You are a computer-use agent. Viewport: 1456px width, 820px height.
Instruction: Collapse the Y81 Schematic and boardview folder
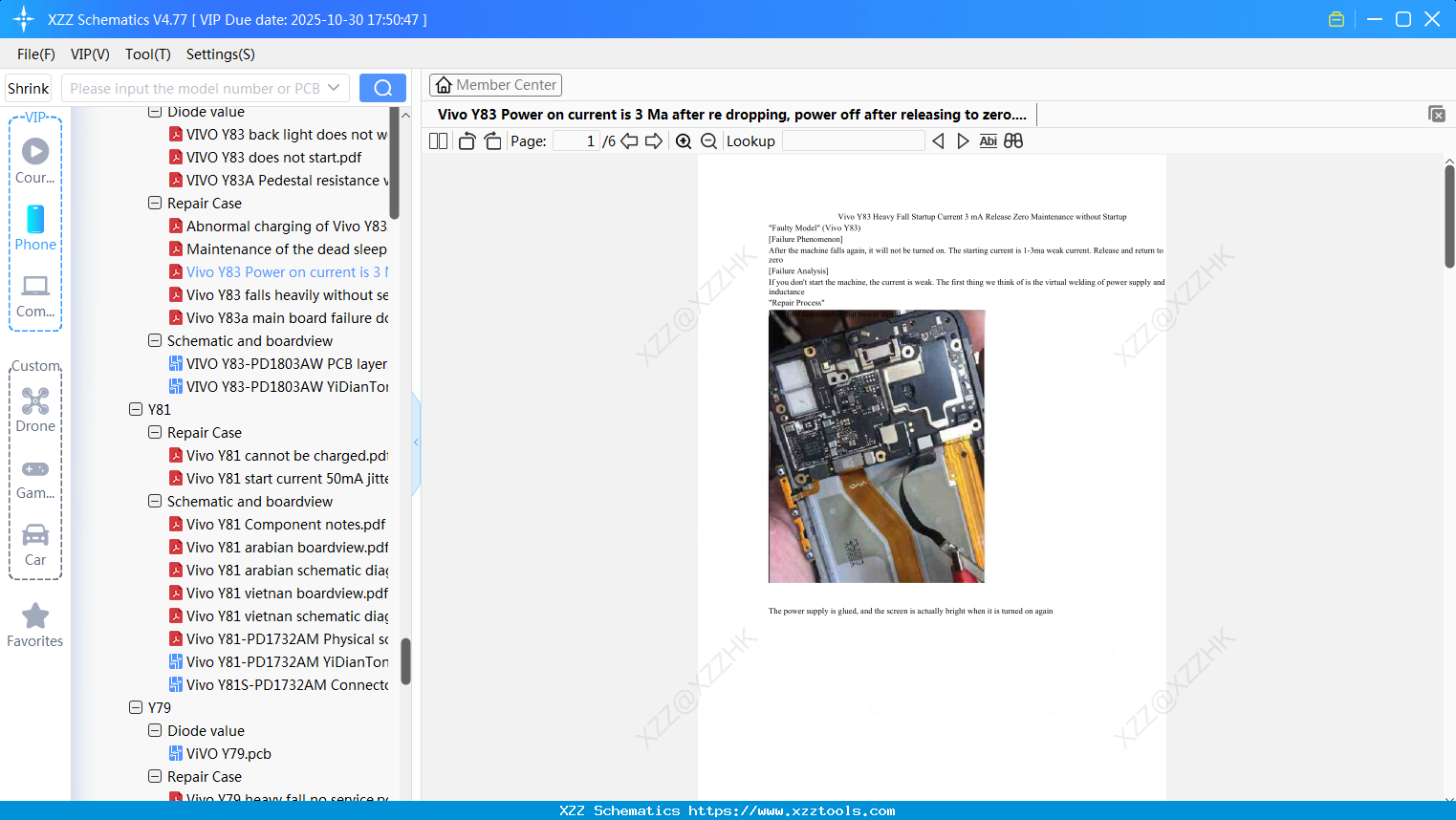point(155,502)
